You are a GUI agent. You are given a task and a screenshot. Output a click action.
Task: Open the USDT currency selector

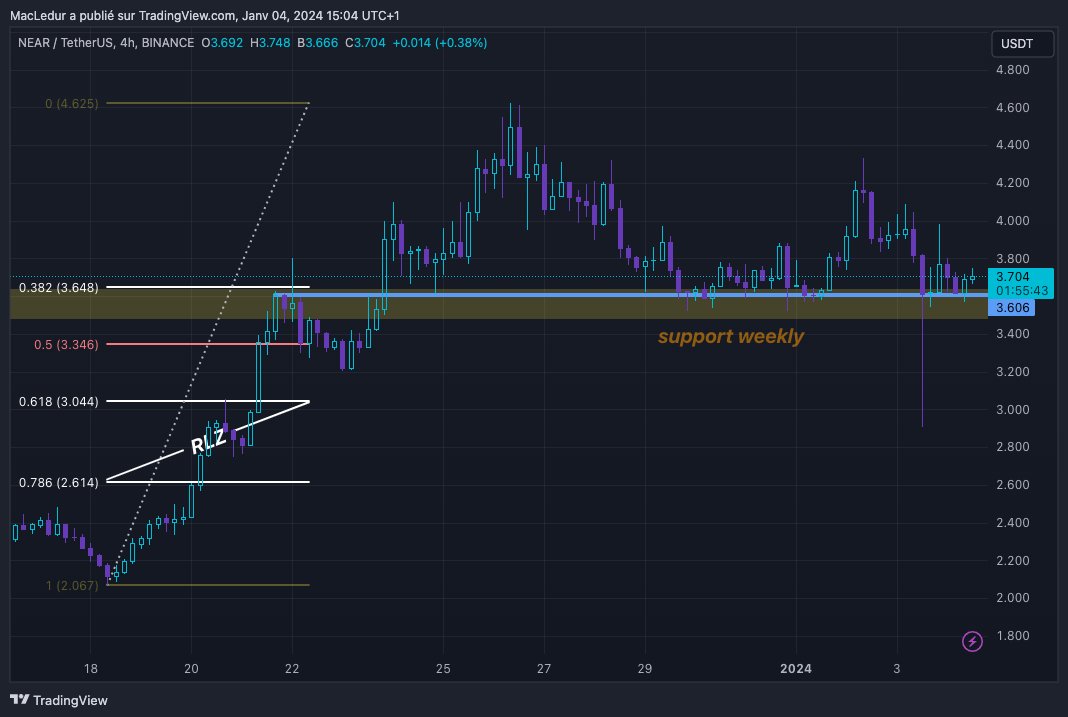pos(1022,44)
